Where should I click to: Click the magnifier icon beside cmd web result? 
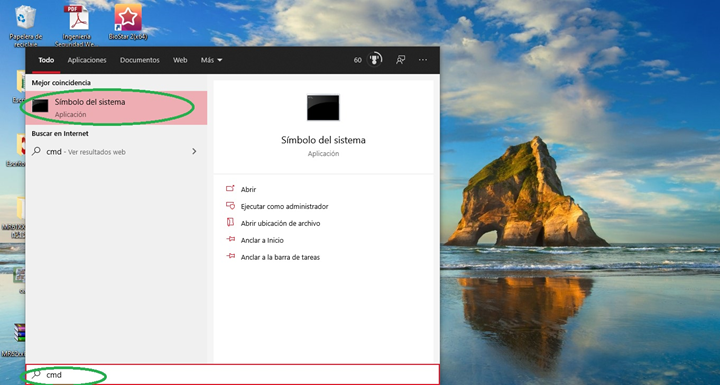(36, 151)
